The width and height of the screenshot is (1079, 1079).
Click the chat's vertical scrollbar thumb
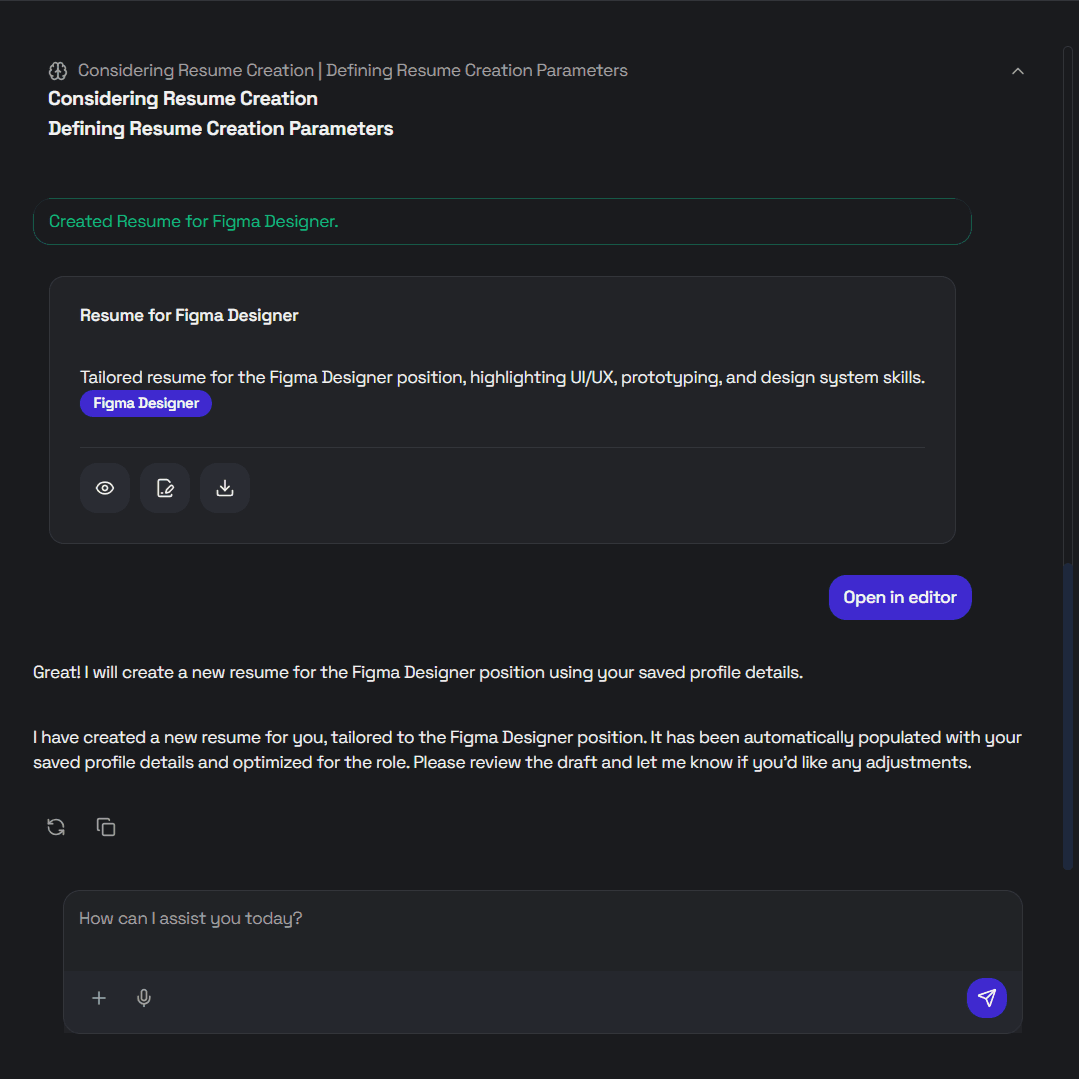pos(1067,715)
